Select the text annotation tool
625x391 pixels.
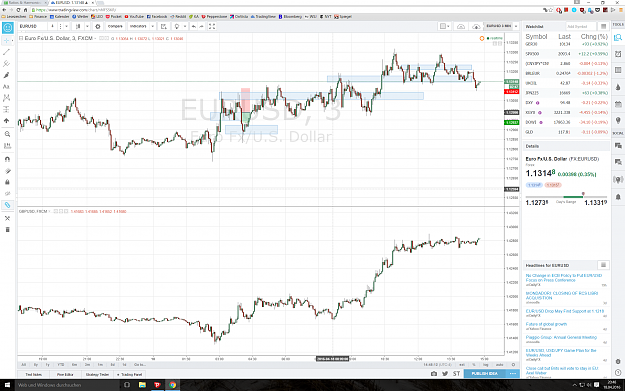[x=6, y=86]
